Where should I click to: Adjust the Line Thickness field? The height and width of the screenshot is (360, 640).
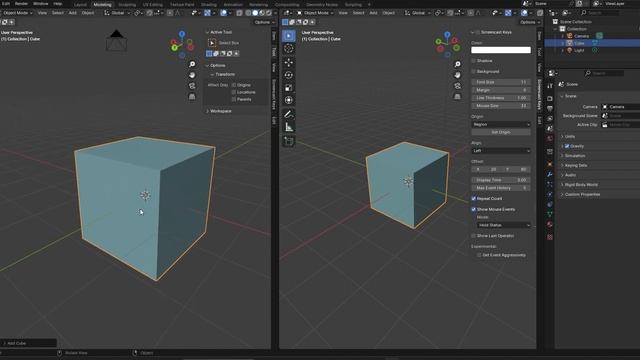pyautogui.click(x=501, y=98)
